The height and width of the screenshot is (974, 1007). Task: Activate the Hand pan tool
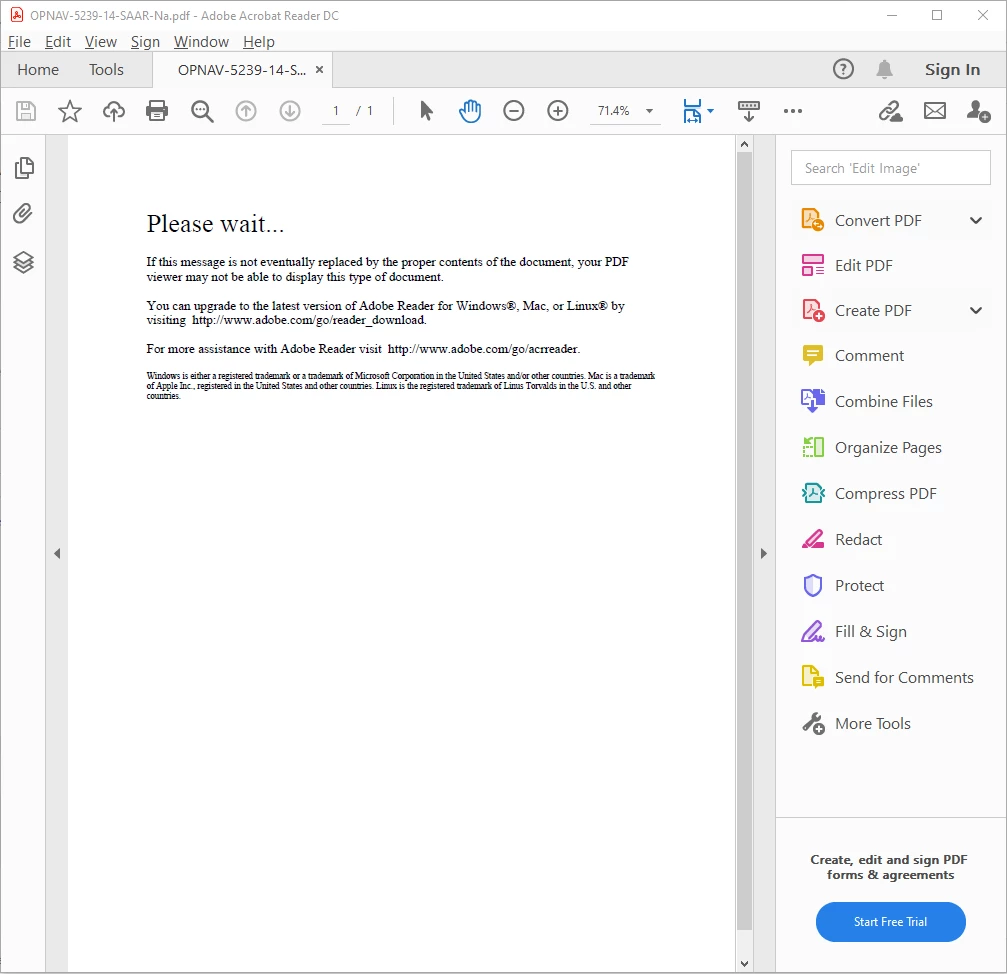coord(470,111)
